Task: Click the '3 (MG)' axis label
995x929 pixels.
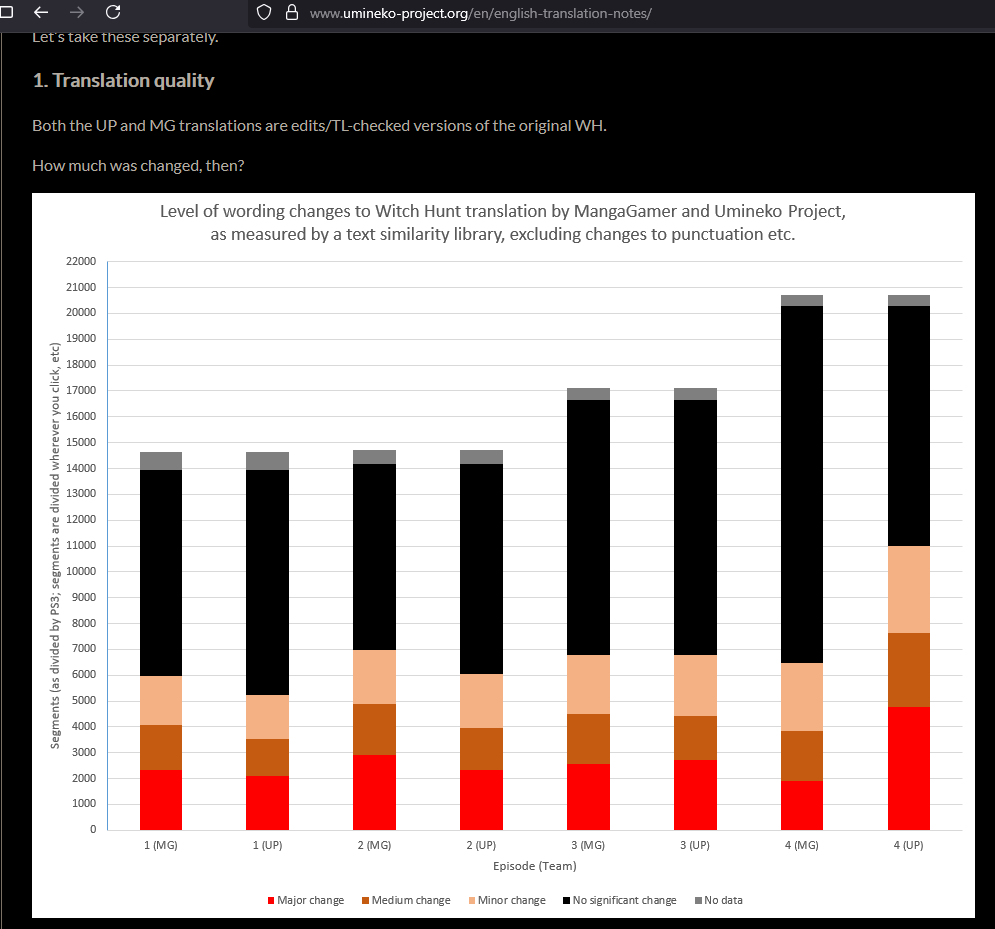Action: pyautogui.click(x=588, y=845)
